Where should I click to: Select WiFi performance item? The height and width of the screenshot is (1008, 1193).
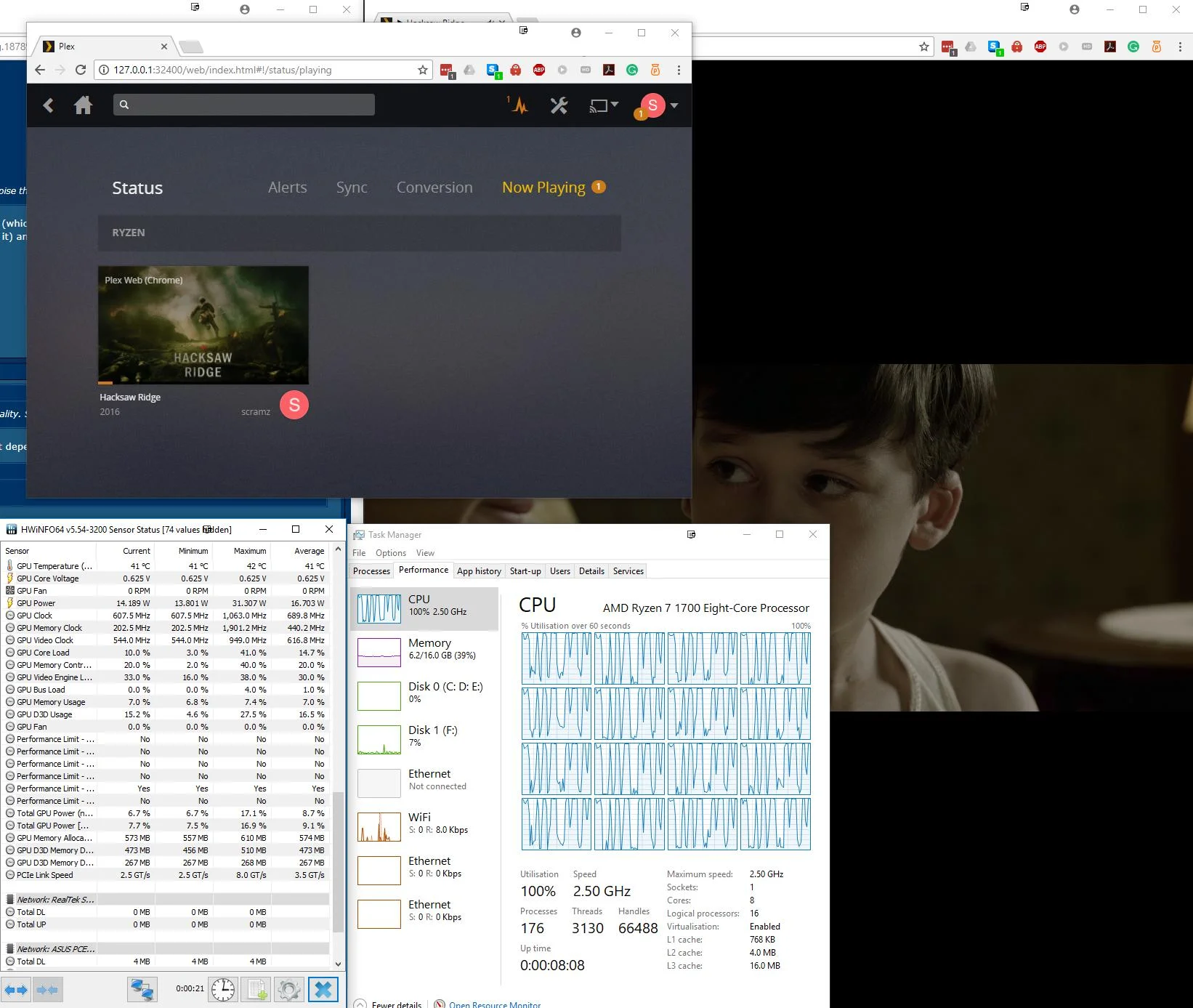pyautogui.click(x=425, y=826)
